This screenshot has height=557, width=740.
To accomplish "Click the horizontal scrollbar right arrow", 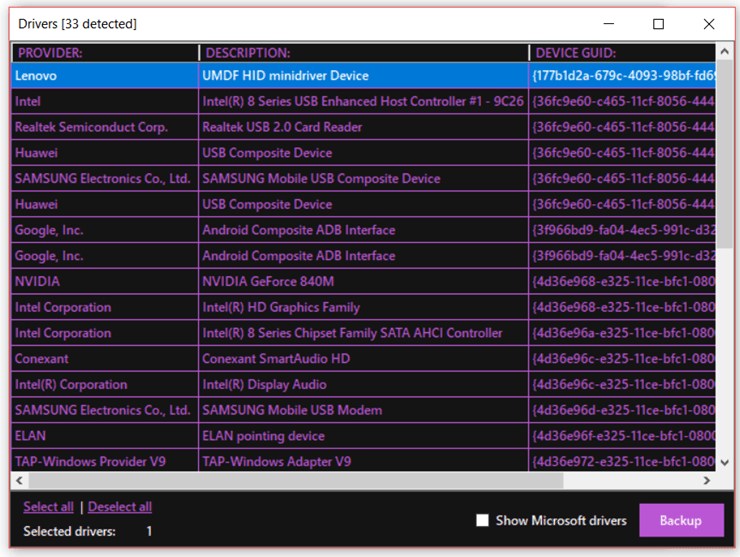I will [x=706, y=481].
